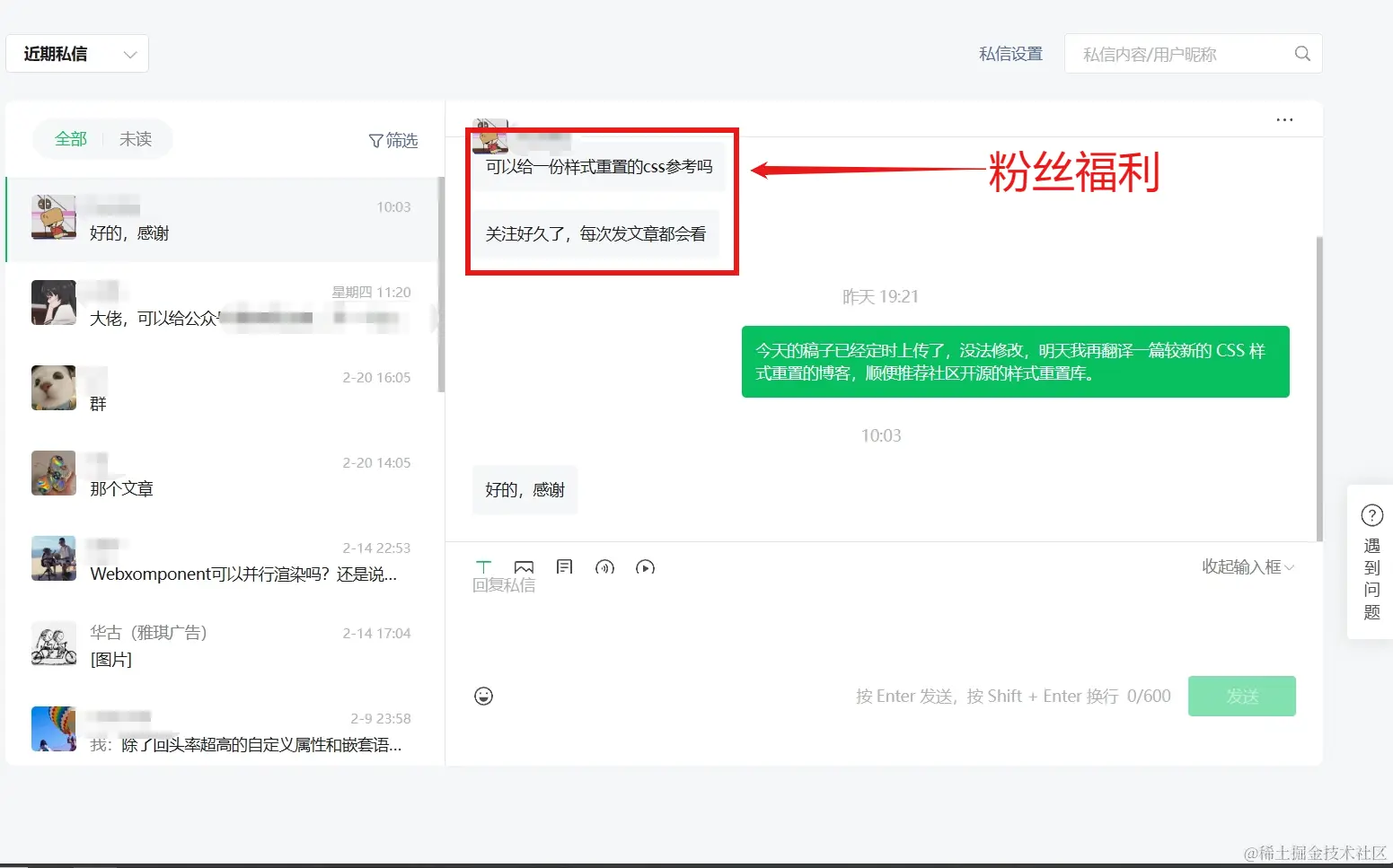Focus the 私信内容/用户昵称 search field

[1193, 54]
